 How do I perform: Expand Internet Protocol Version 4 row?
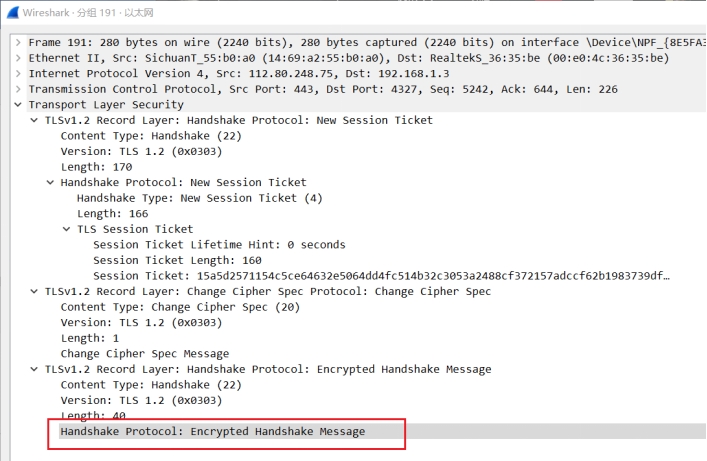point(18,74)
